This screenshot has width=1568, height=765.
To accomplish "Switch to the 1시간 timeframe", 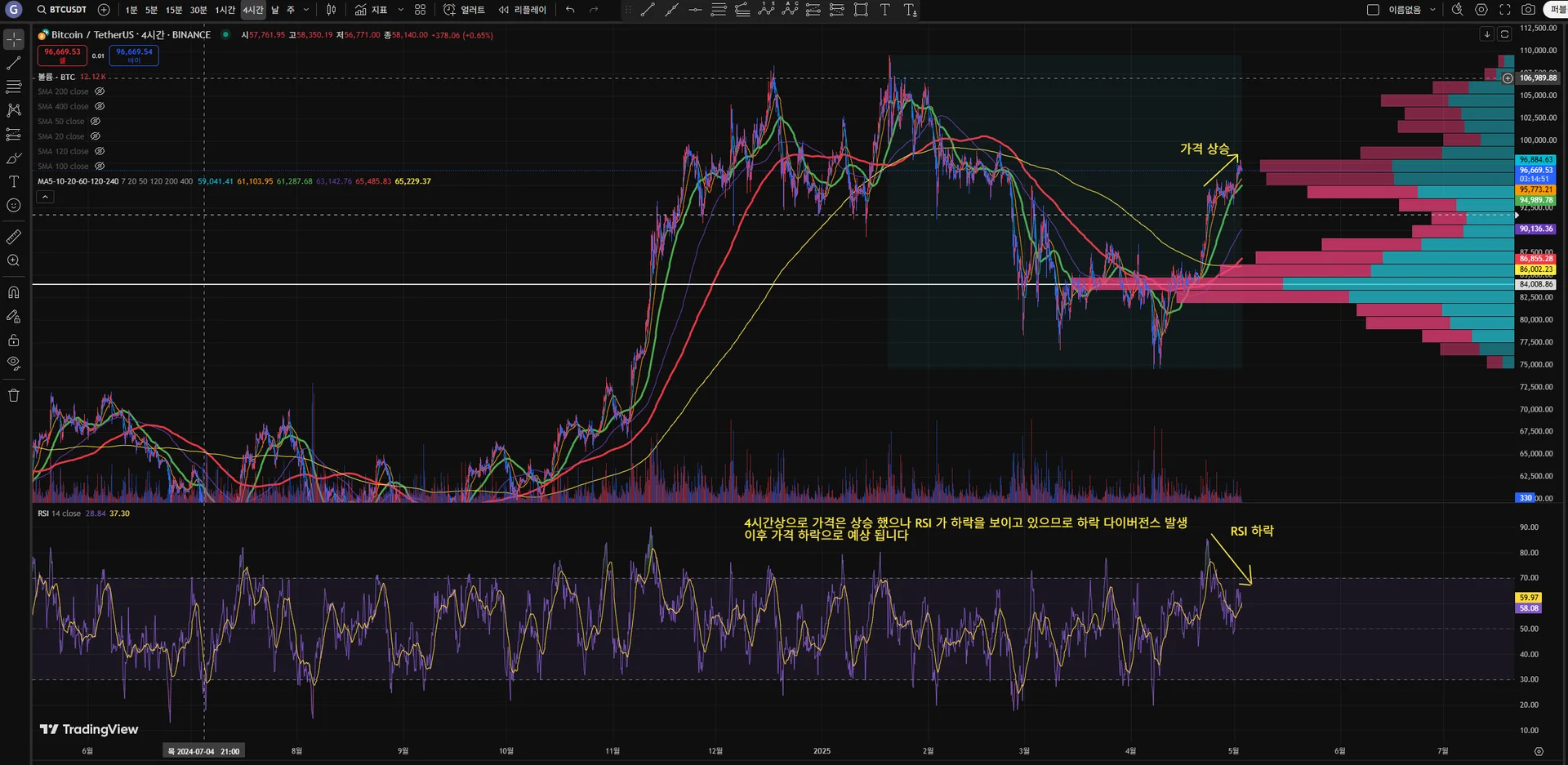I will (225, 10).
